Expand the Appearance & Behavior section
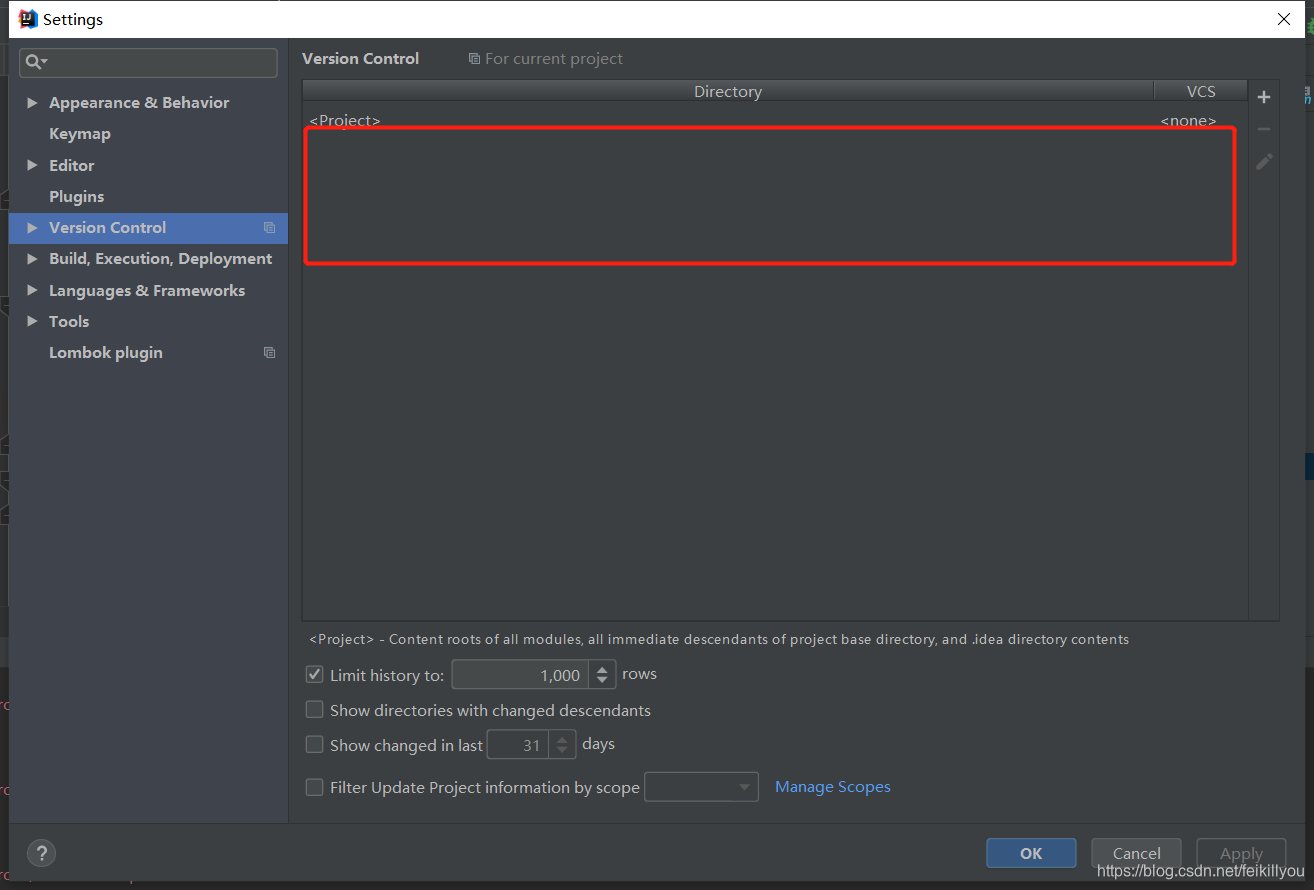This screenshot has height=890, width=1314. coord(31,102)
